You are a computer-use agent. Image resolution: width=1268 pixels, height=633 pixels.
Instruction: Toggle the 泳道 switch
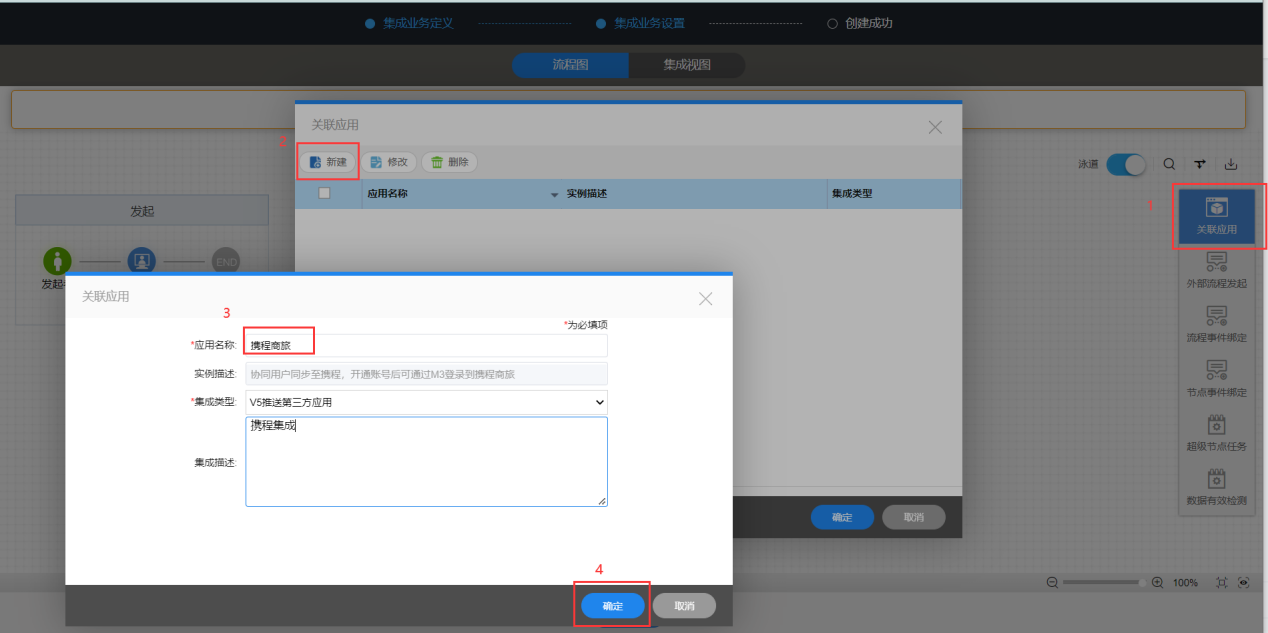pos(1126,164)
